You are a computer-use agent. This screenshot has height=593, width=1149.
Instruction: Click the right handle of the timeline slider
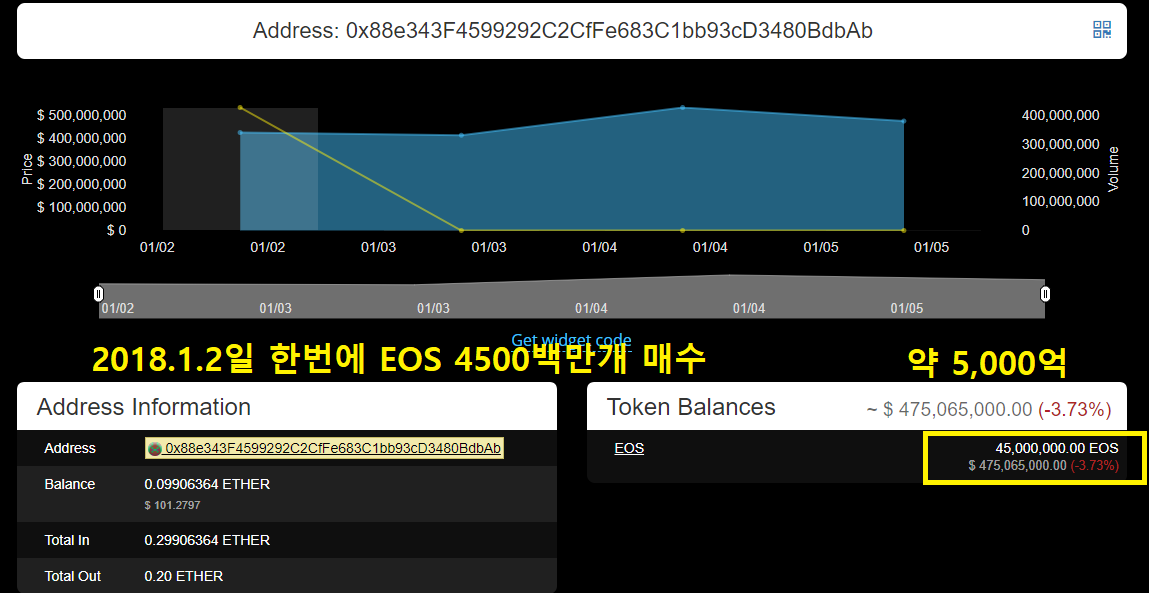point(1045,293)
